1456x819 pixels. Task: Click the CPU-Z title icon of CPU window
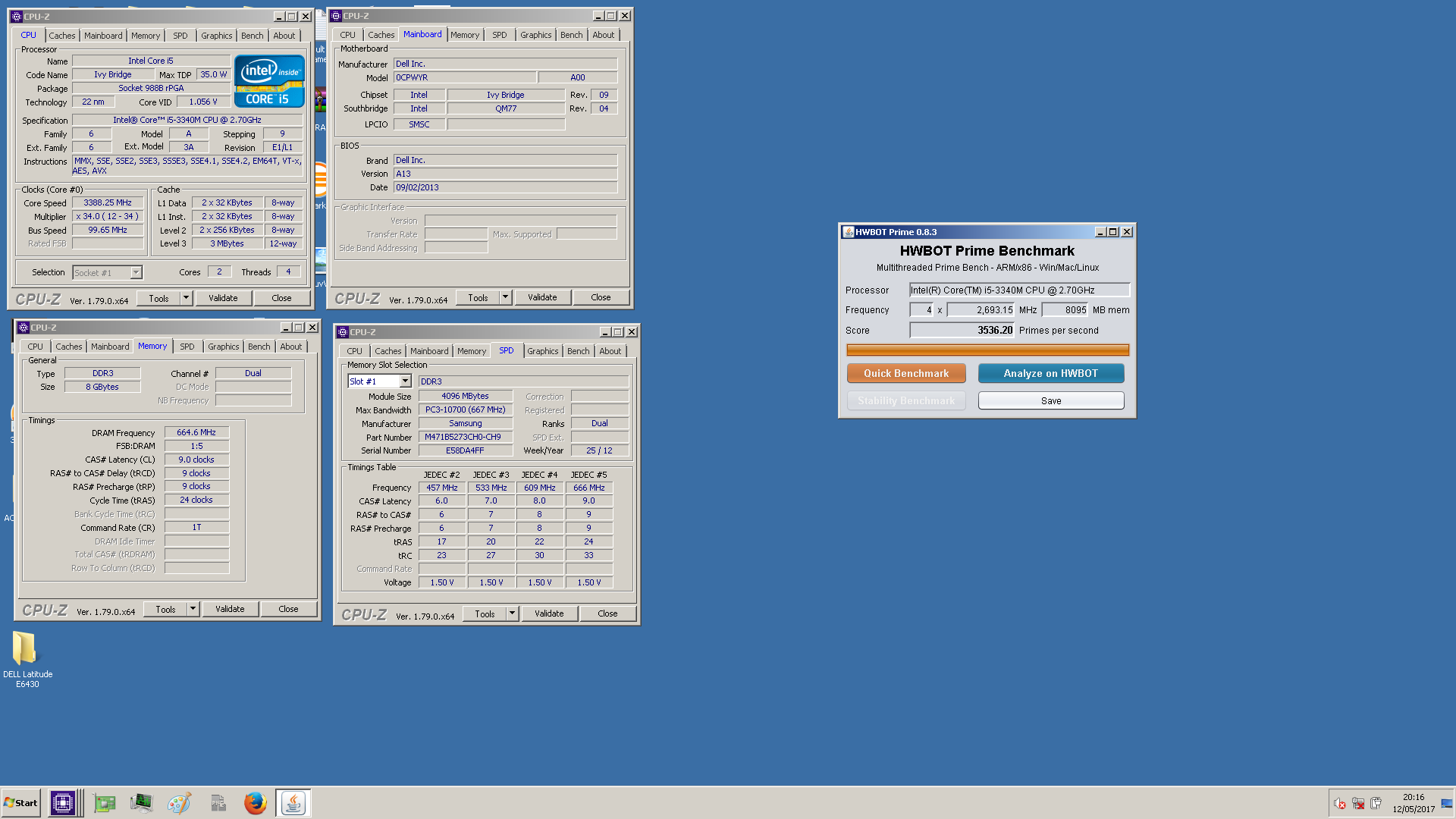click(17, 17)
